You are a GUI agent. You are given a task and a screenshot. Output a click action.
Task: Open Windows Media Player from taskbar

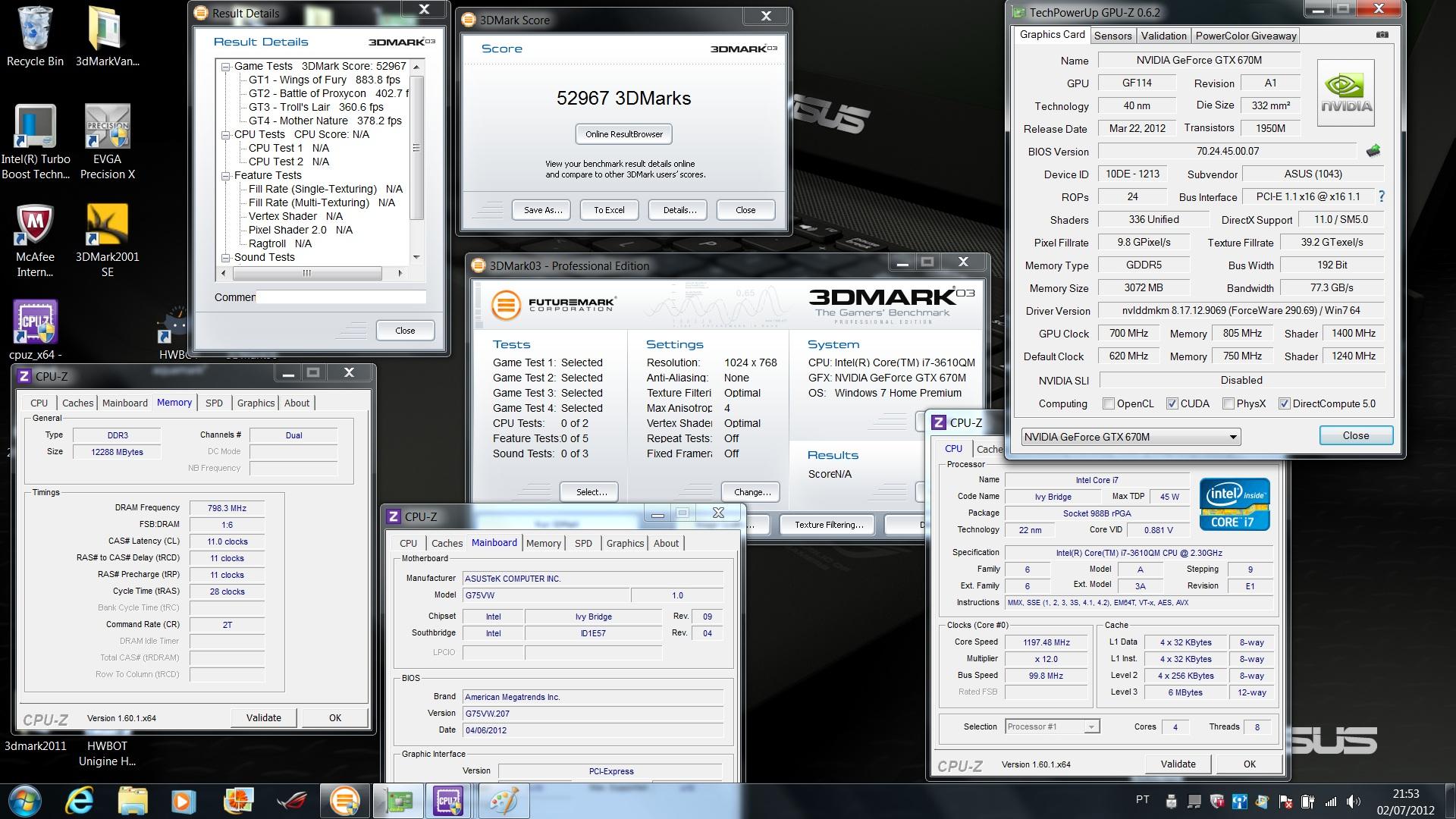[184, 801]
